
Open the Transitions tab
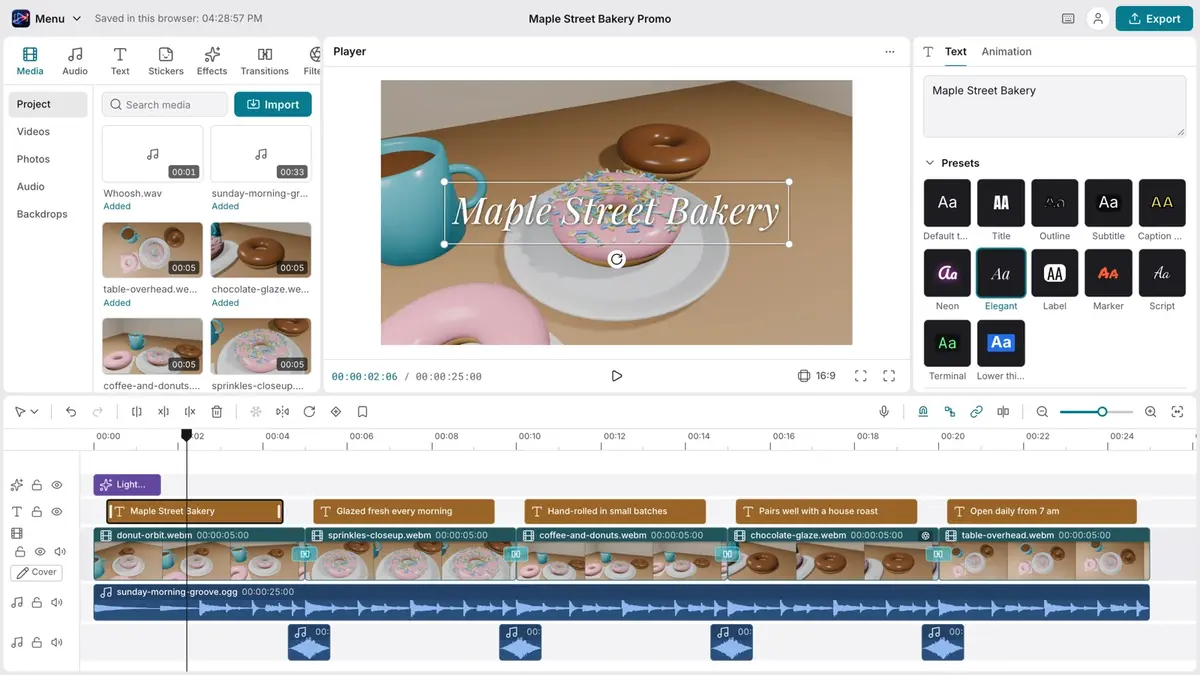point(265,60)
